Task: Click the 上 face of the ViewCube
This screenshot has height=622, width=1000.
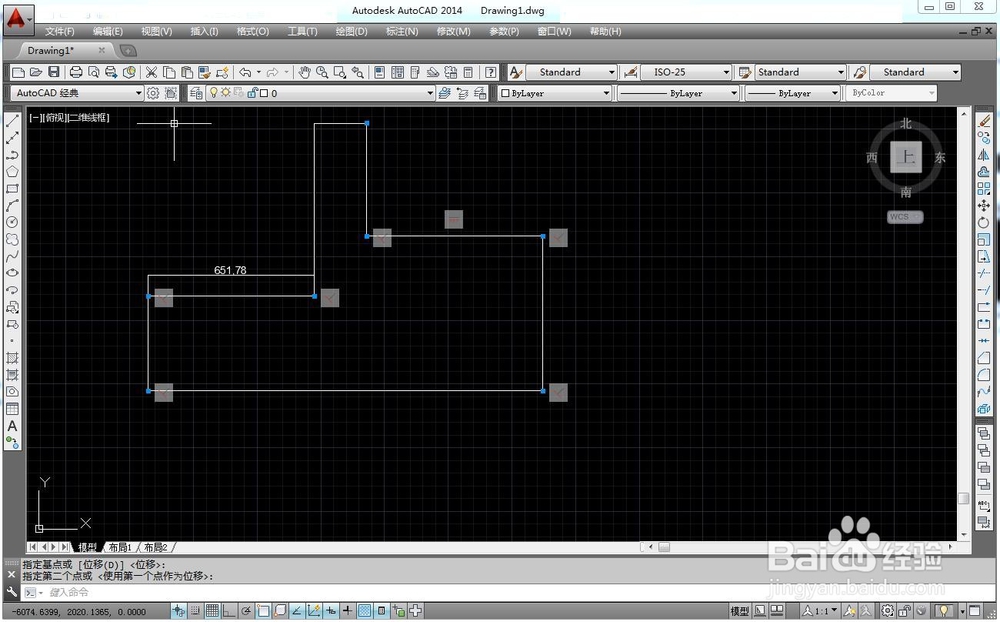Action: coord(906,157)
